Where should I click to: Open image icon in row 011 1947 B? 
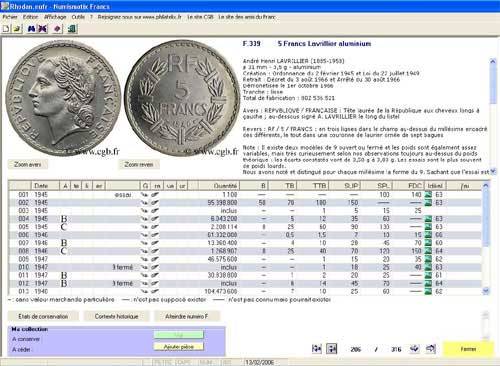click(428, 275)
